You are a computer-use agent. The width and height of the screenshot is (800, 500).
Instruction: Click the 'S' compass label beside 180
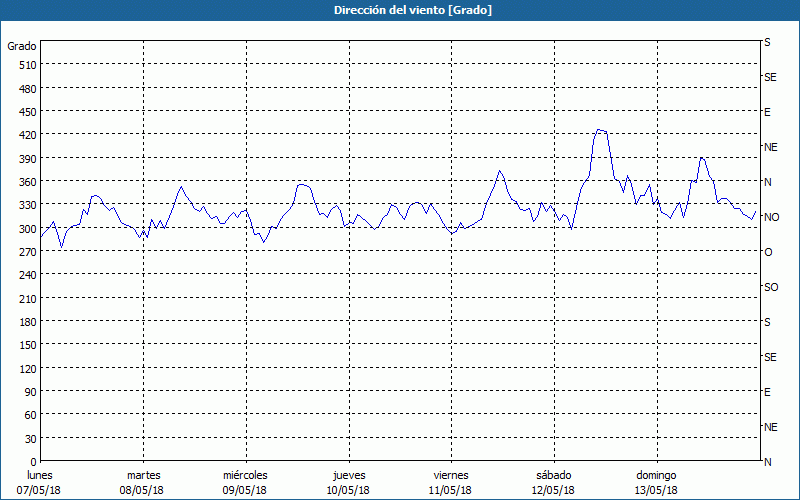767,322
